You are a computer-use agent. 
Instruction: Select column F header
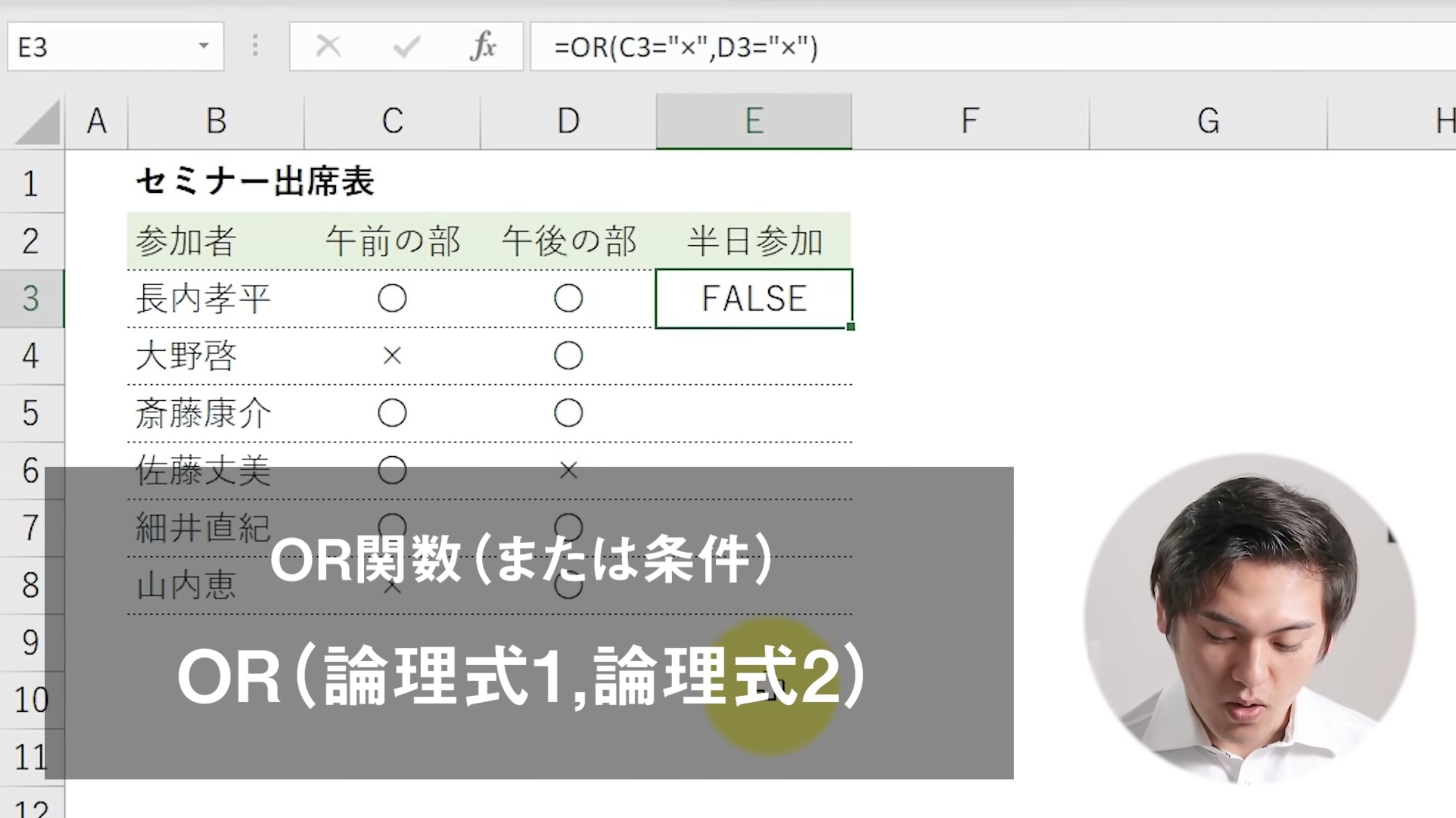[971, 121]
